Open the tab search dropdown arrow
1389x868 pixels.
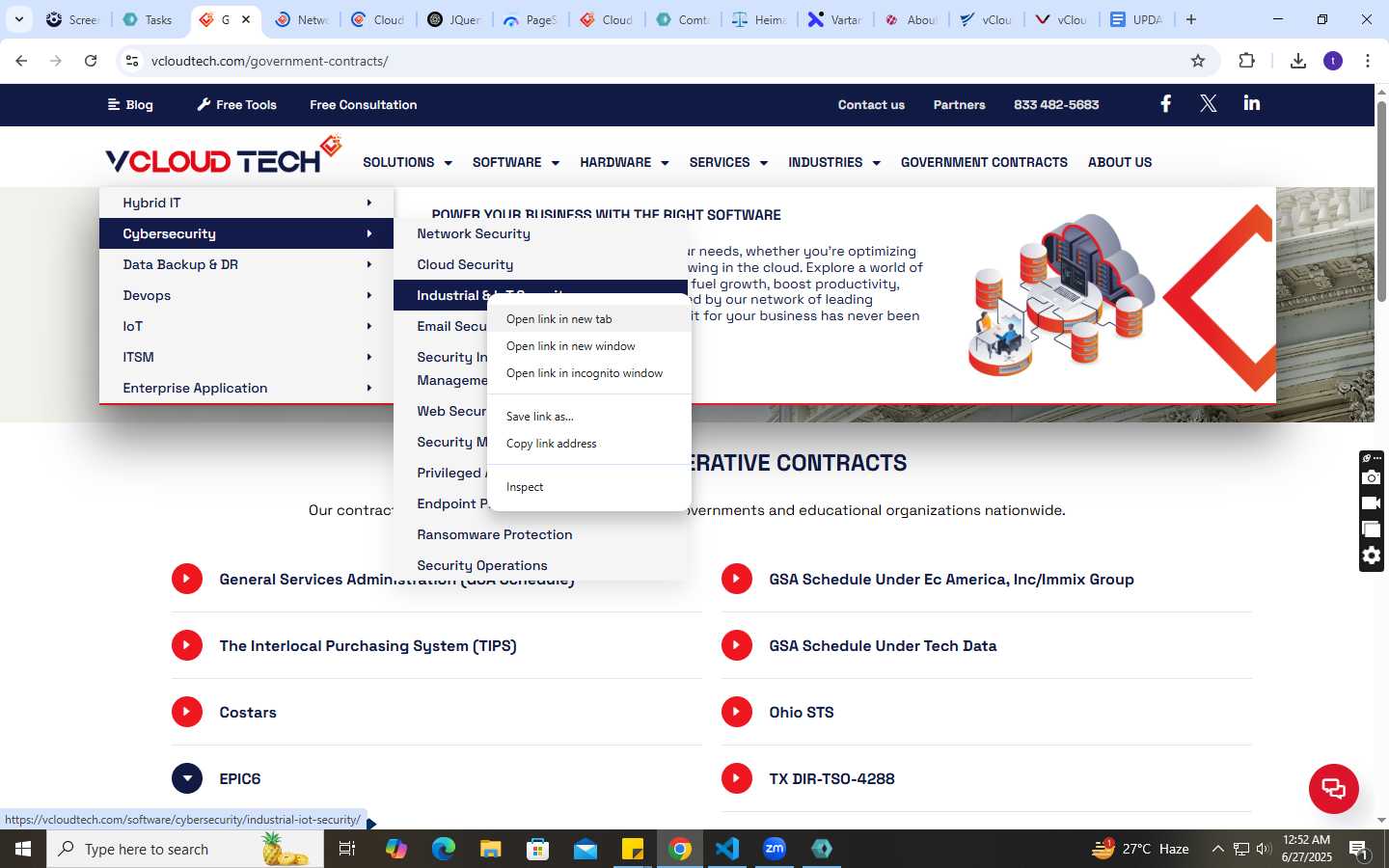click(x=18, y=19)
